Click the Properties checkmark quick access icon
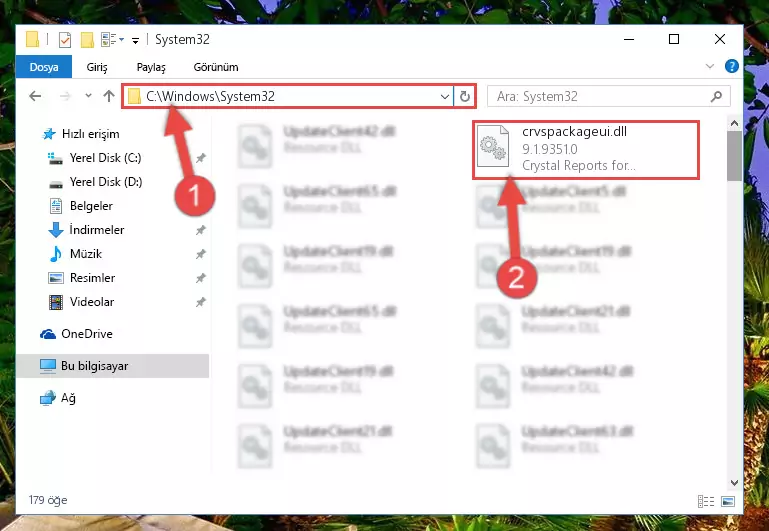 65,40
